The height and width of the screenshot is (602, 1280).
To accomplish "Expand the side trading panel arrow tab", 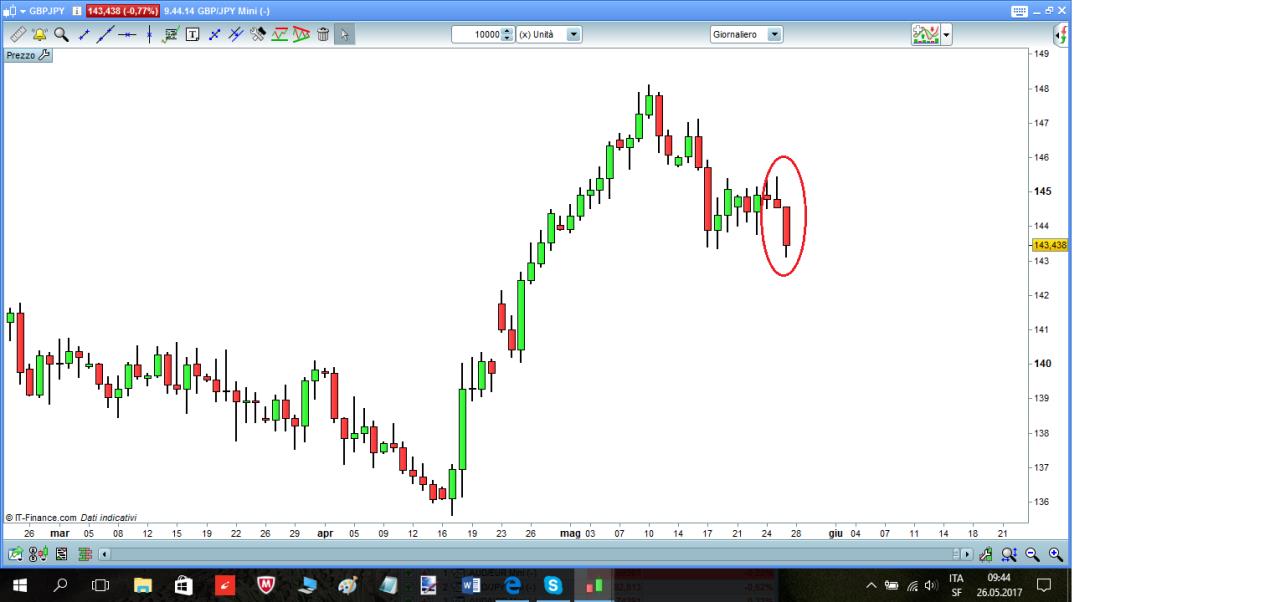I will [1061, 34].
